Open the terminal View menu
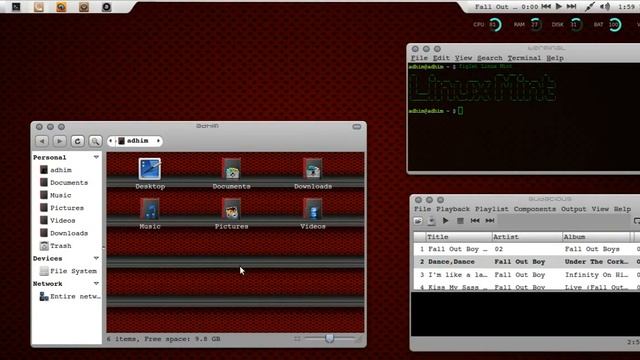The width and height of the screenshot is (640, 360). pyautogui.click(x=463, y=58)
